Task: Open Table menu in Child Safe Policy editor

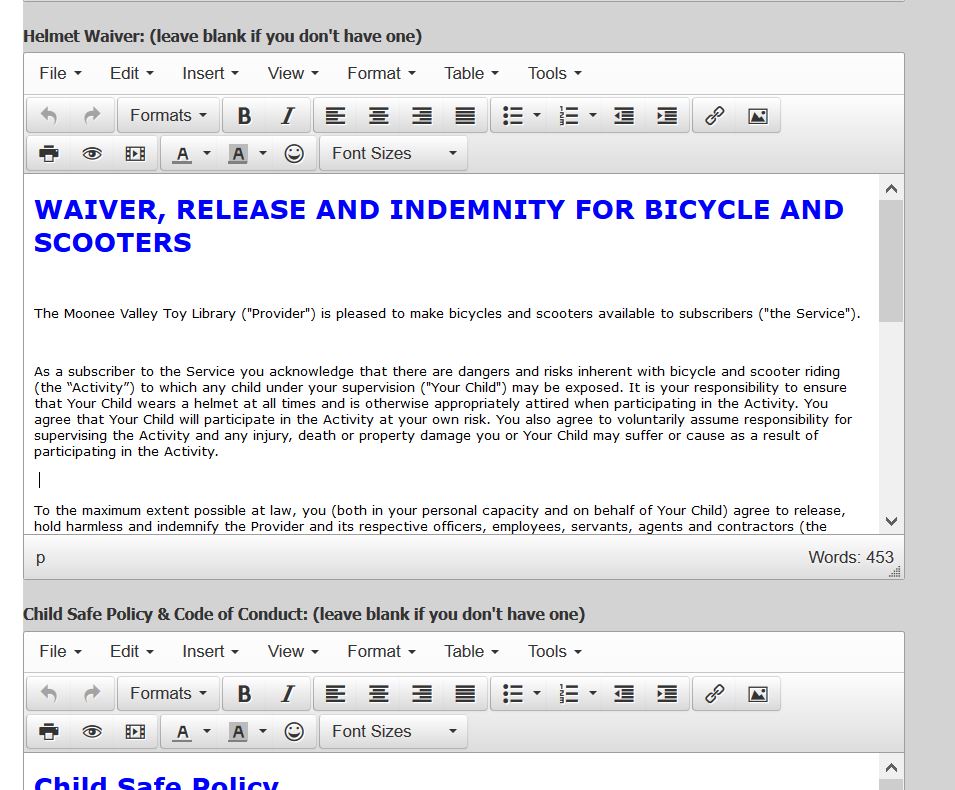Action: pyautogui.click(x=471, y=651)
